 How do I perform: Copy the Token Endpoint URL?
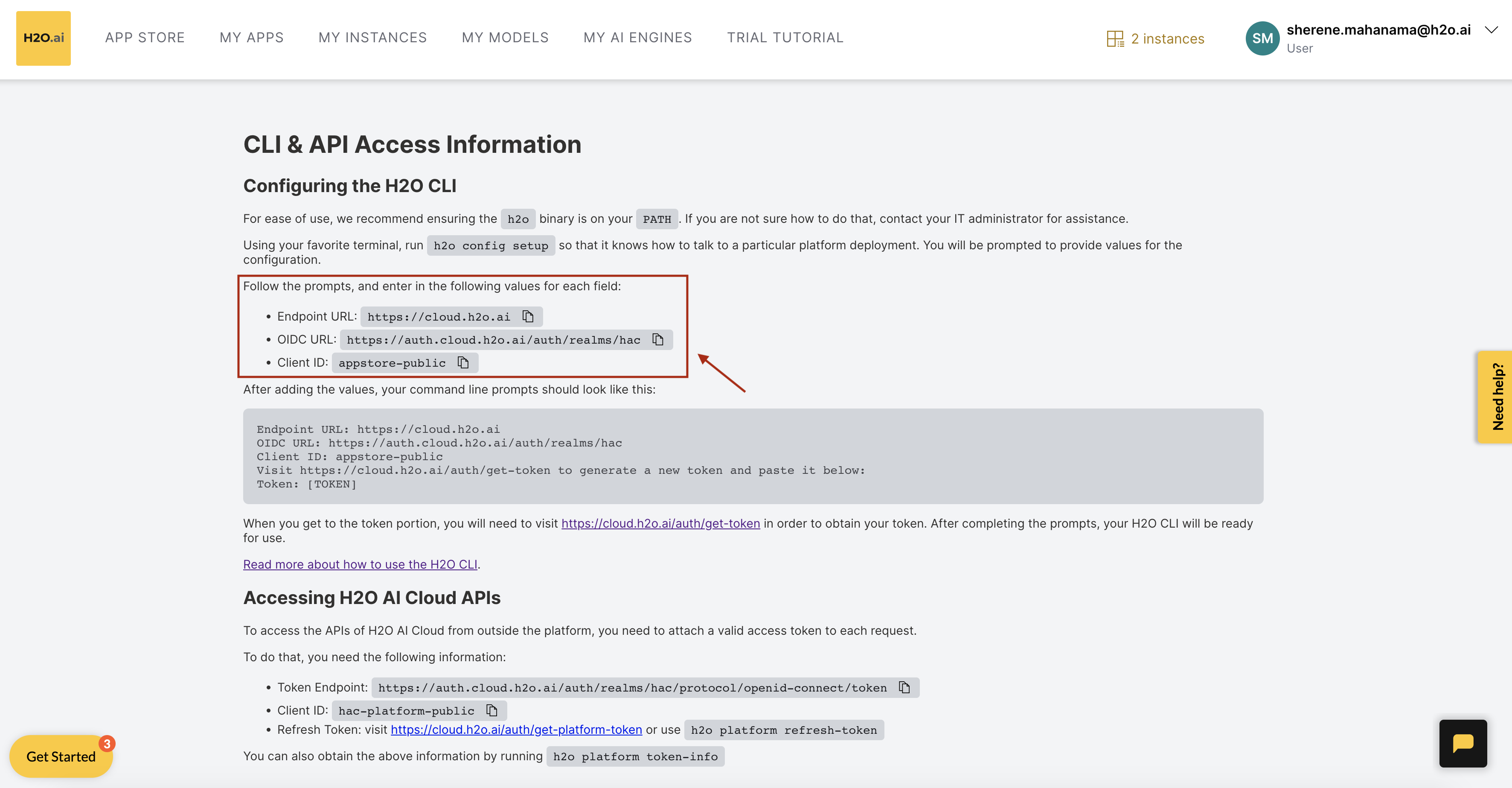click(904, 687)
